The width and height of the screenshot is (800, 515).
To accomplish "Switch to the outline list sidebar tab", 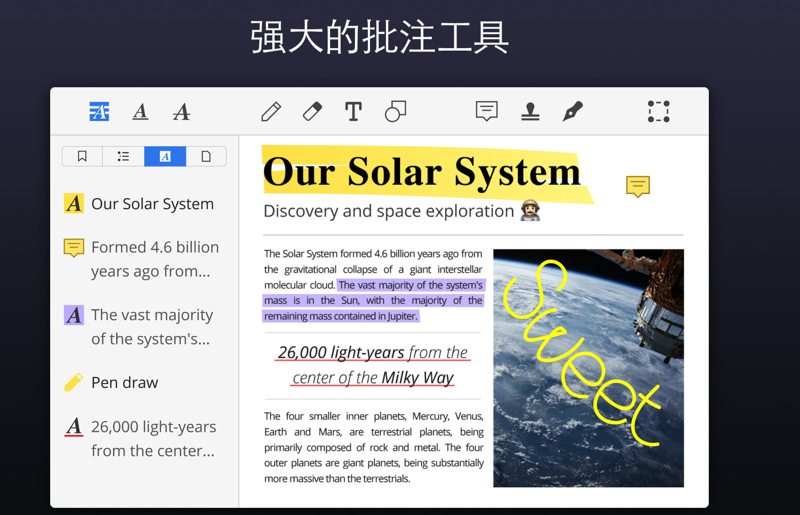I will [123, 157].
